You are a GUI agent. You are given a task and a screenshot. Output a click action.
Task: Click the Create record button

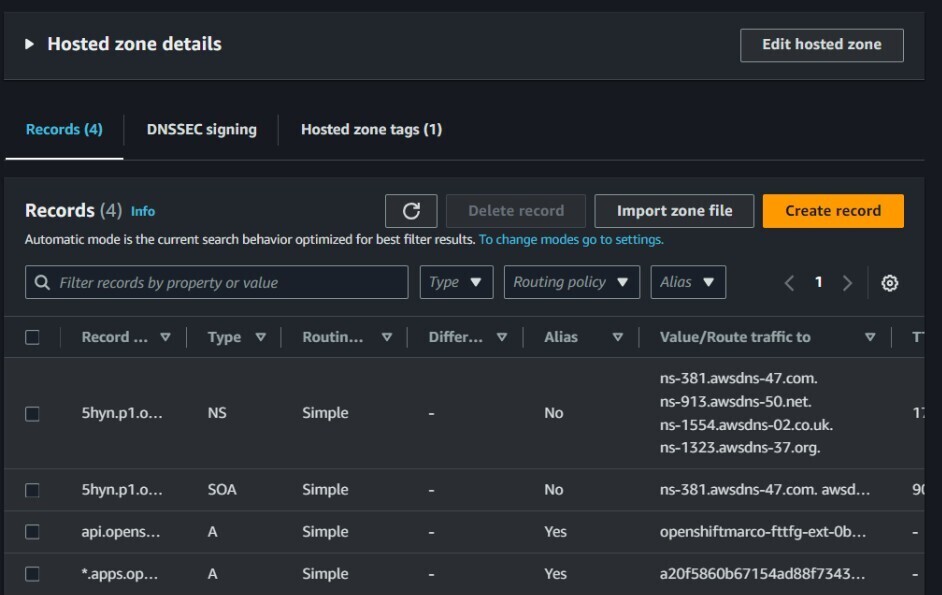832,211
